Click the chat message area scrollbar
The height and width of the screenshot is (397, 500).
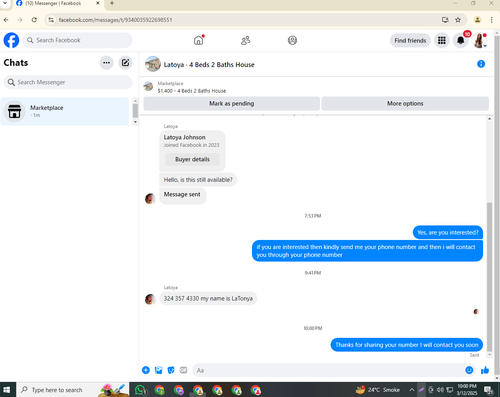[489, 276]
